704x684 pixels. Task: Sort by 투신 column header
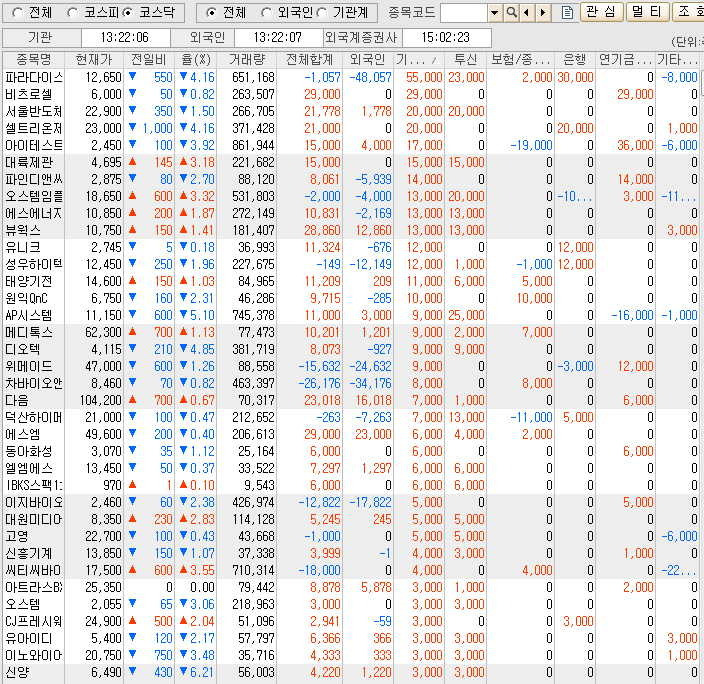465,59
